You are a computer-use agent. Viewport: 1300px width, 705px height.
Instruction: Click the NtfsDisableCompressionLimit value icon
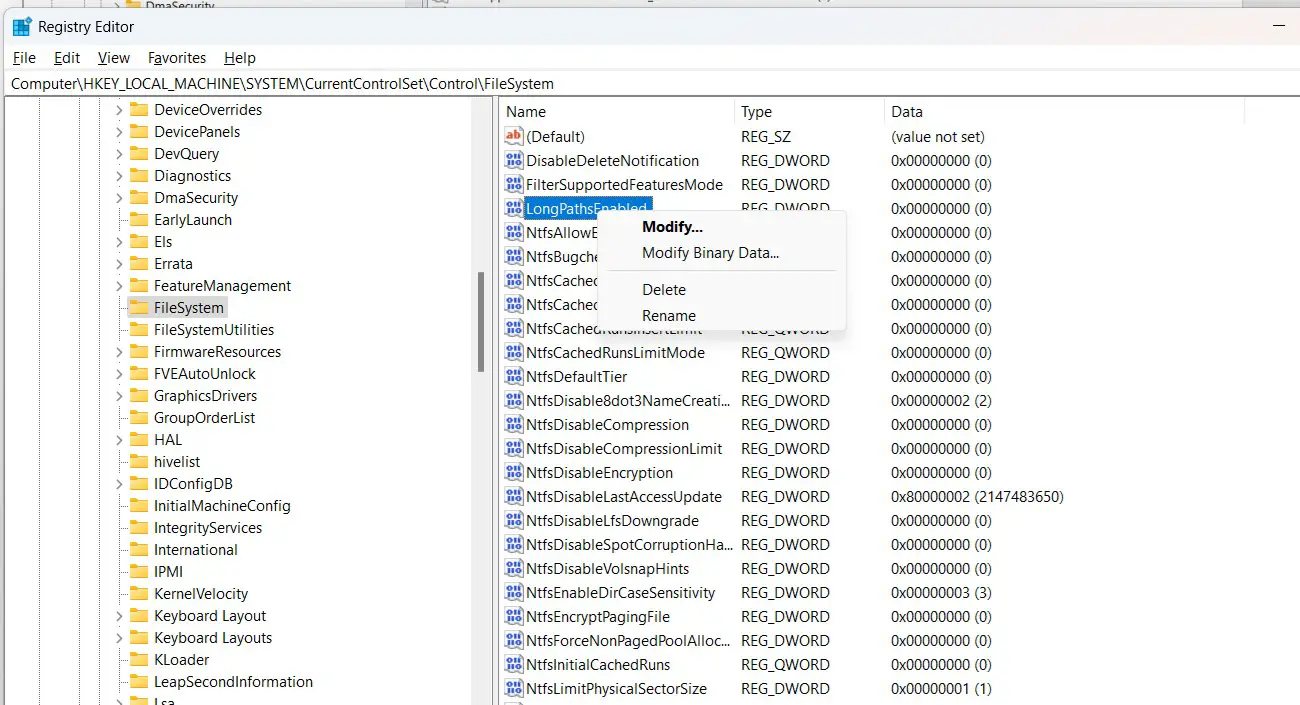pos(514,448)
